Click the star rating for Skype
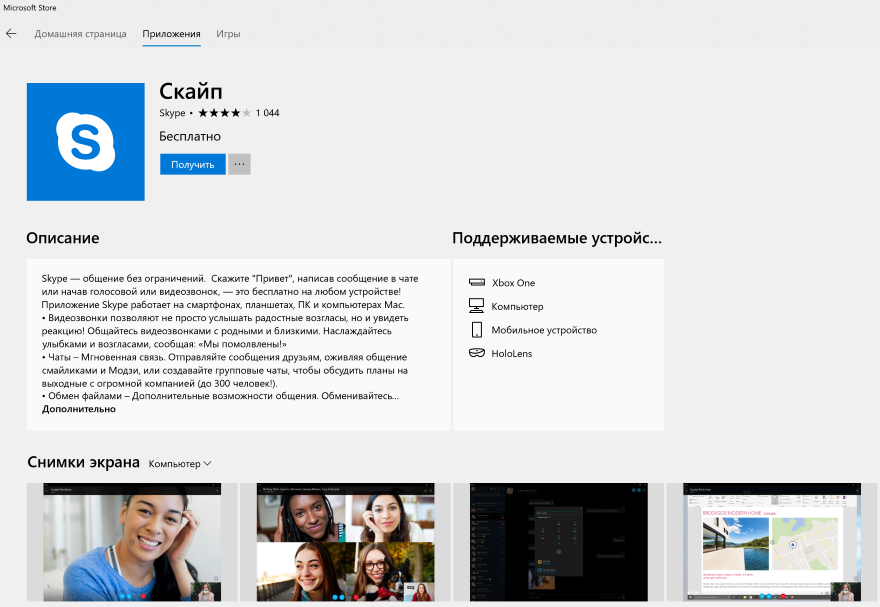 click(224, 113)
